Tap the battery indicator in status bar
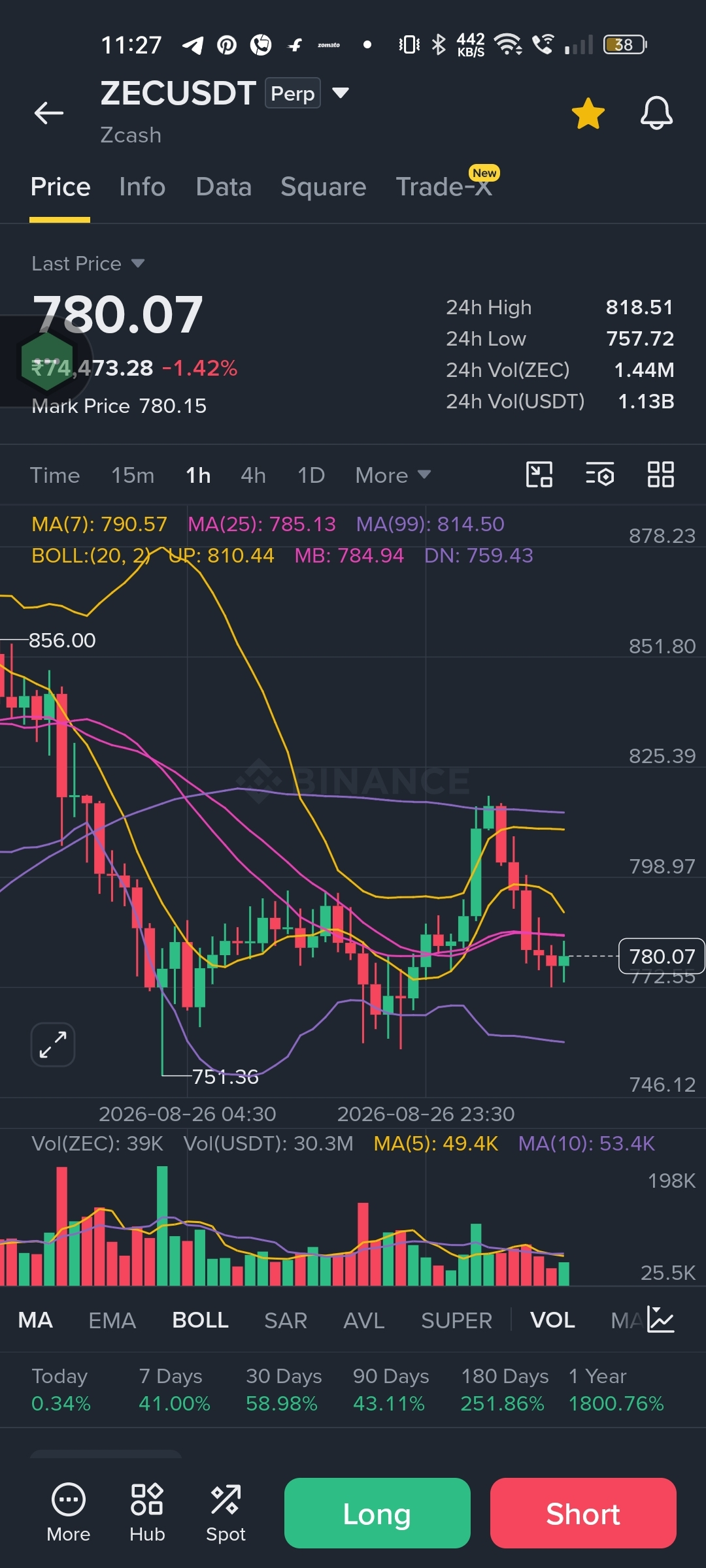This screenshot has width=706, height=1568. pos(626,44)
